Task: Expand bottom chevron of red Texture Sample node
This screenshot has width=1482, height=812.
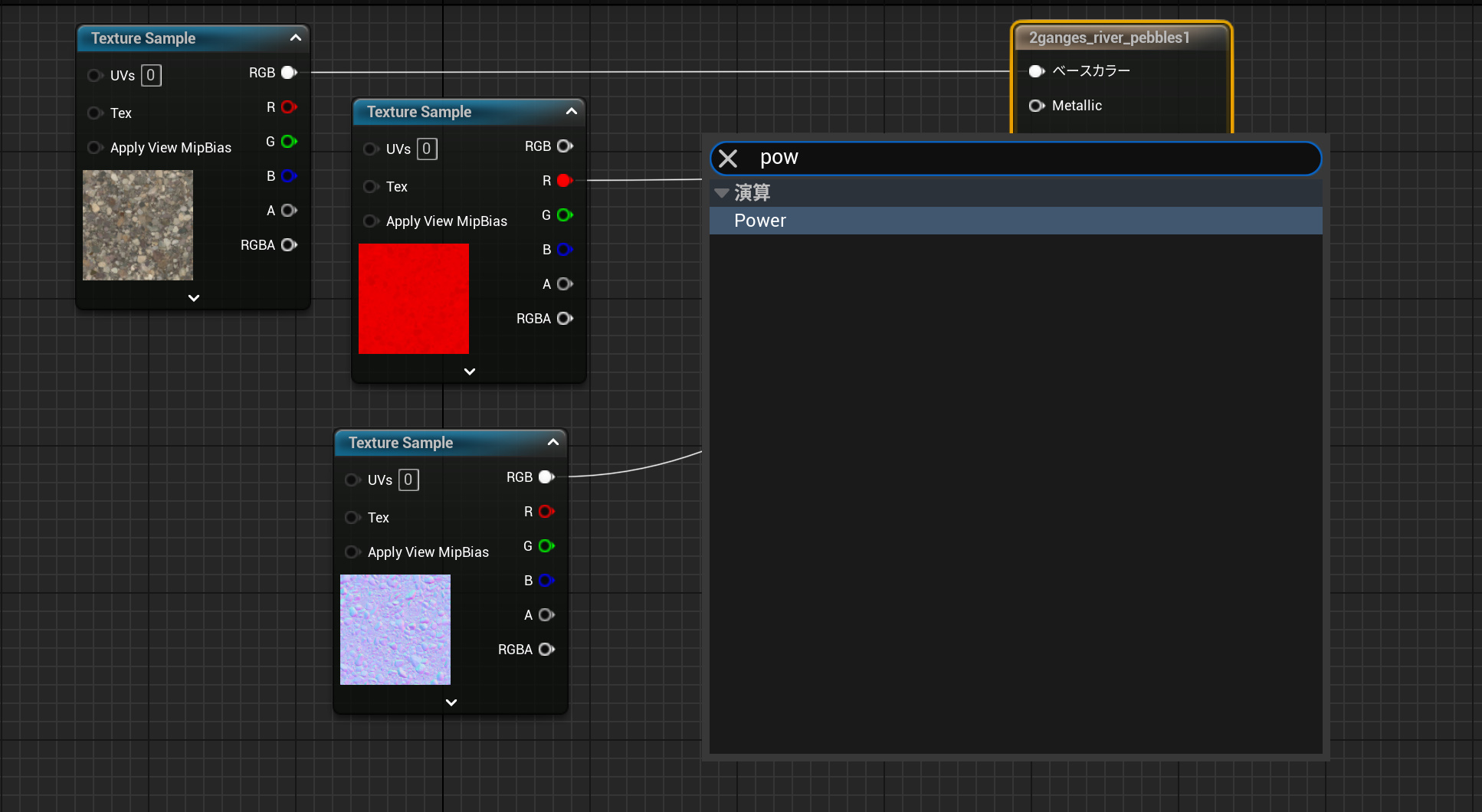Action: pyautogui.click(x=470, y=372)
